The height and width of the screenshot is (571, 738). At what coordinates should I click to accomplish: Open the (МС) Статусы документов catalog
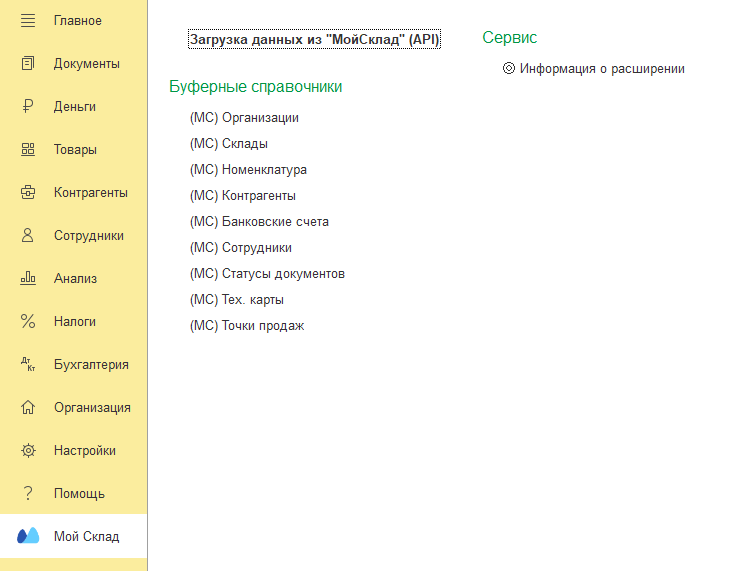click(x=267, y=273)
